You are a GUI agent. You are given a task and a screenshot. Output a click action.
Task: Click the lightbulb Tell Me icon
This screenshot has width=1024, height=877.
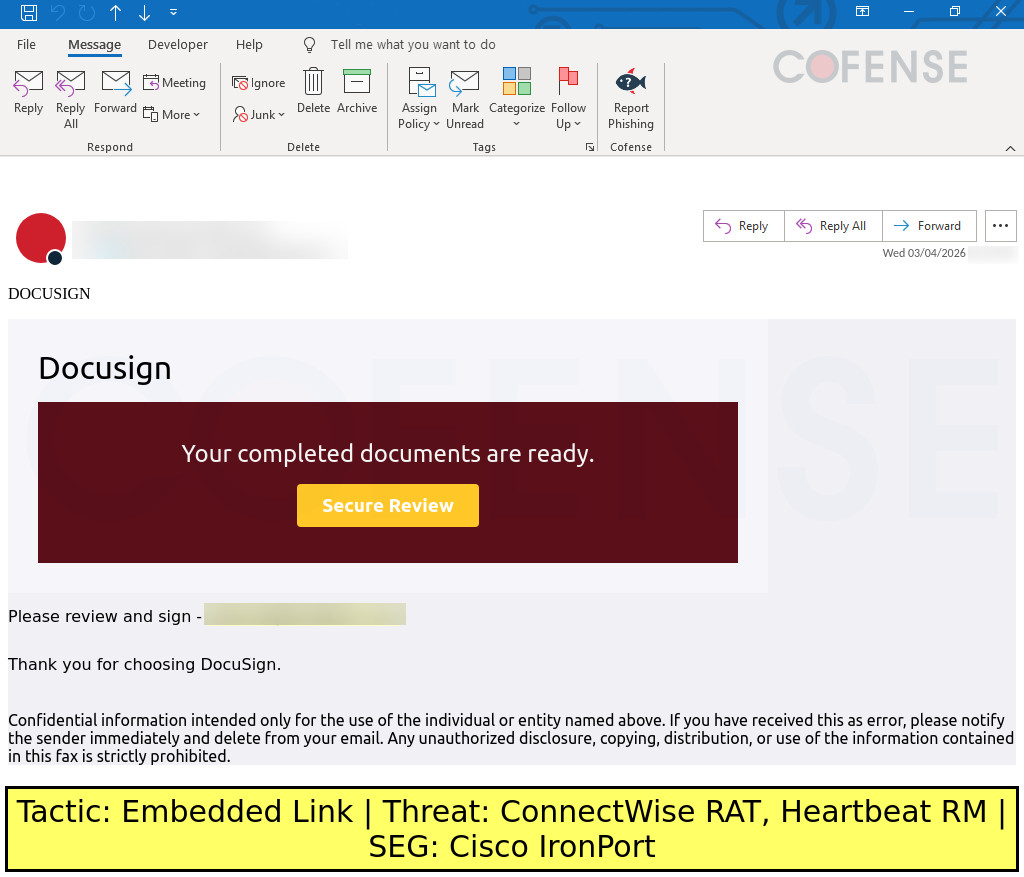coord(310,44)
